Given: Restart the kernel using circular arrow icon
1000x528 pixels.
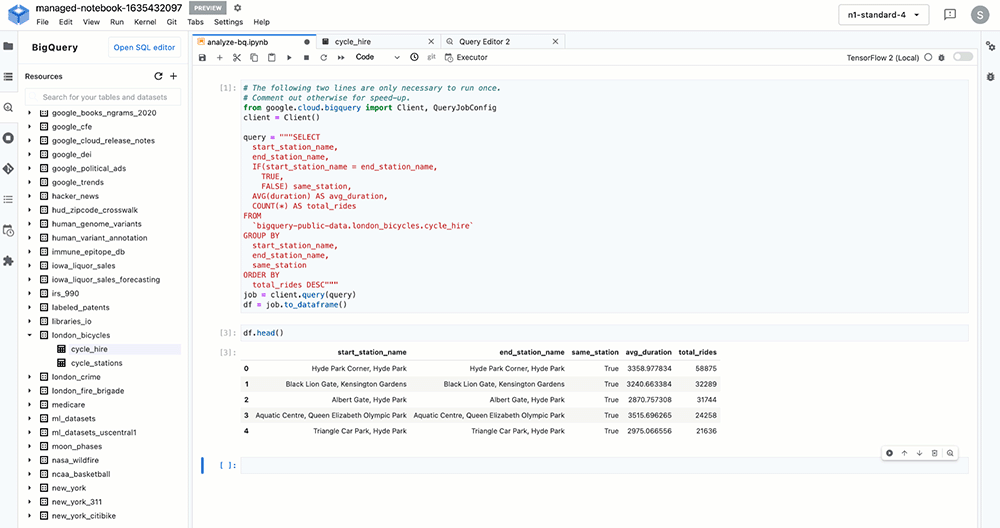Looking at the screenshot, I should coord(323,57).
